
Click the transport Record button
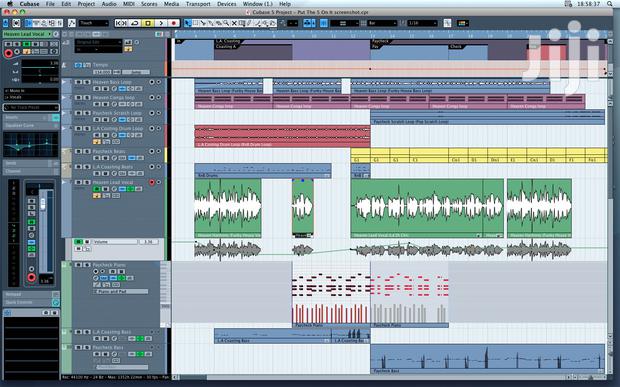173,23
